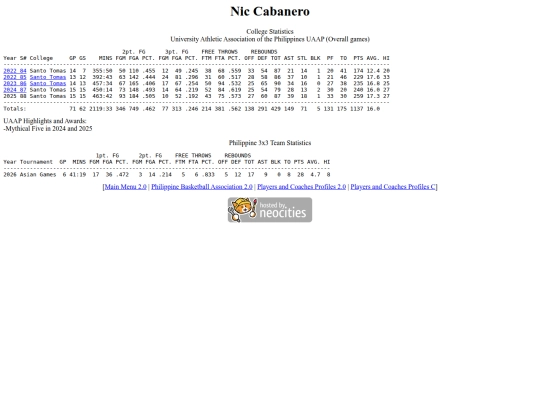540x405 pixels.
Task: Click Santo Tomas link in 2023 86 row
Action: 48,83
